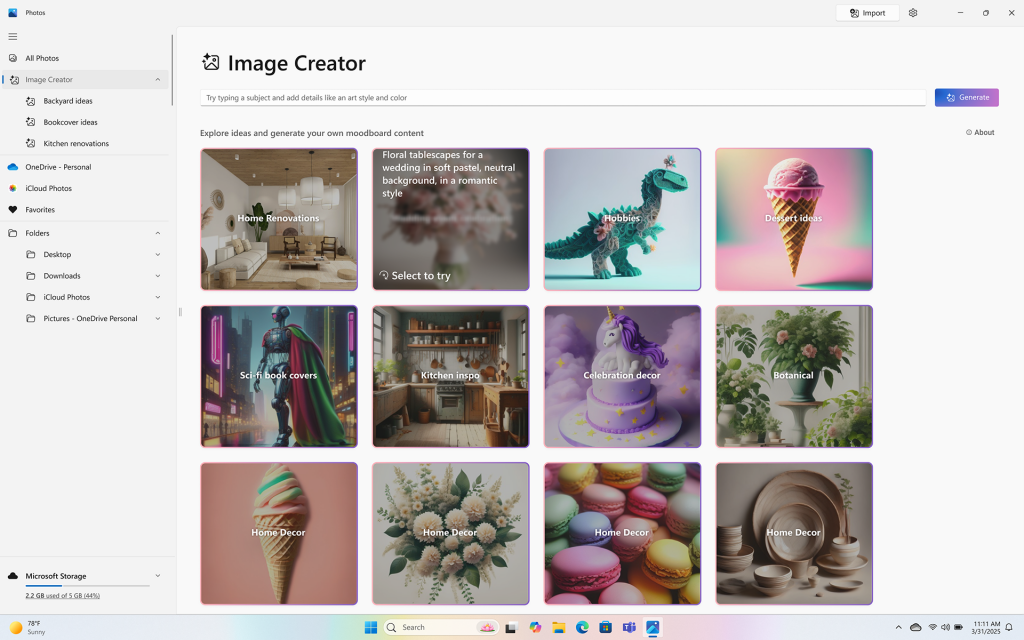Open Photos settings via the gear icon
The height and width of the screenshot is (640, 1024).
click(912, 13)
